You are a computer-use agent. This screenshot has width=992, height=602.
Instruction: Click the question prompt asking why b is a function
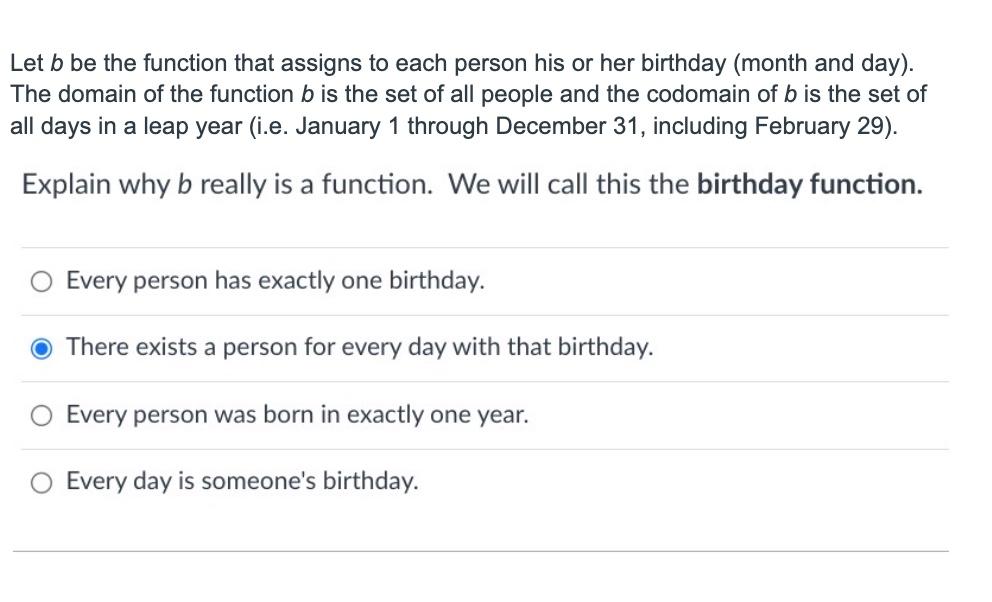tap(470, 184)
